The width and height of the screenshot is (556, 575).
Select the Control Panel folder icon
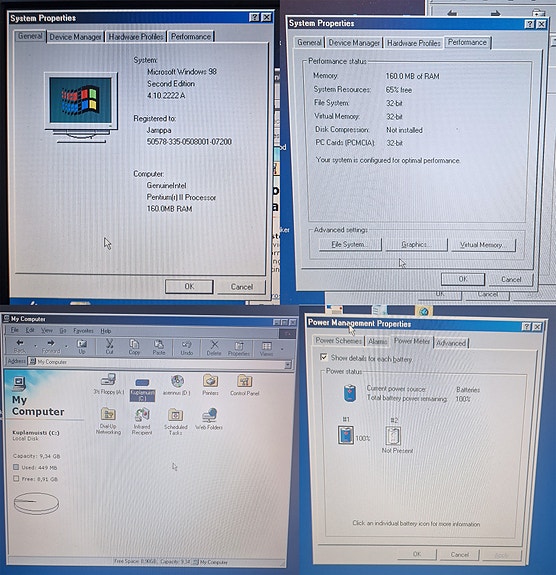point(245,385)
